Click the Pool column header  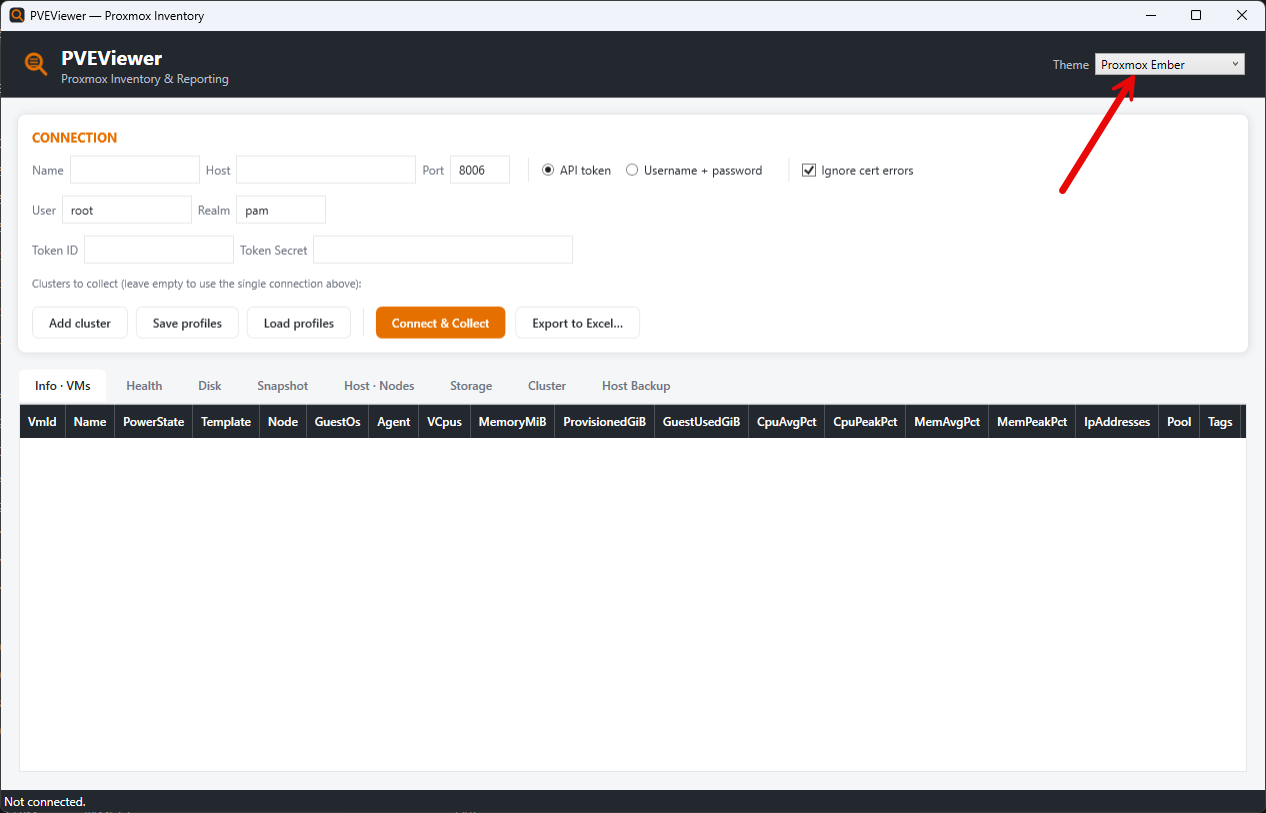pyautogui.click(x=1180, y=422)
